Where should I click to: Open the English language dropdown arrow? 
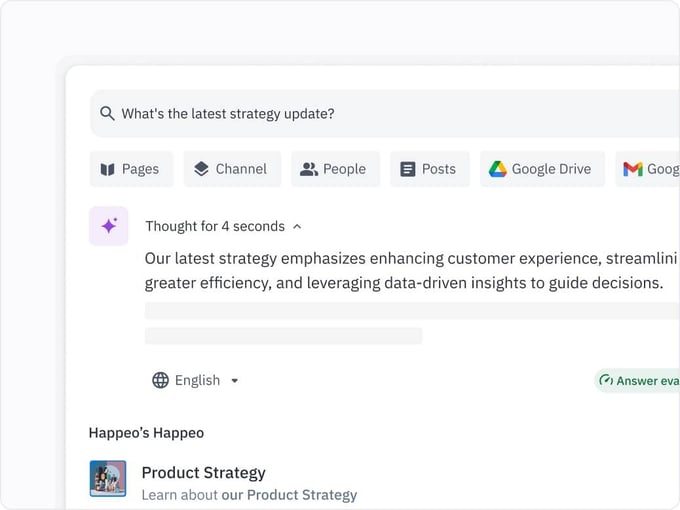(235, 381)
